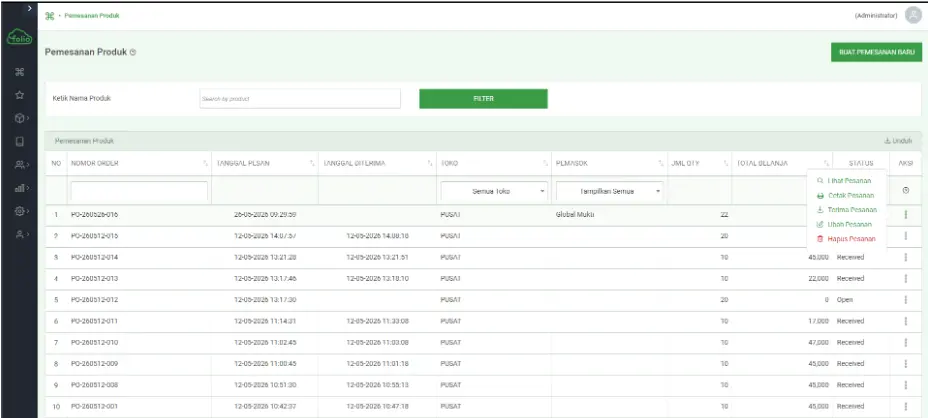
Task: Sort by TANGGAL PESAN column
Action: [312, 163]
